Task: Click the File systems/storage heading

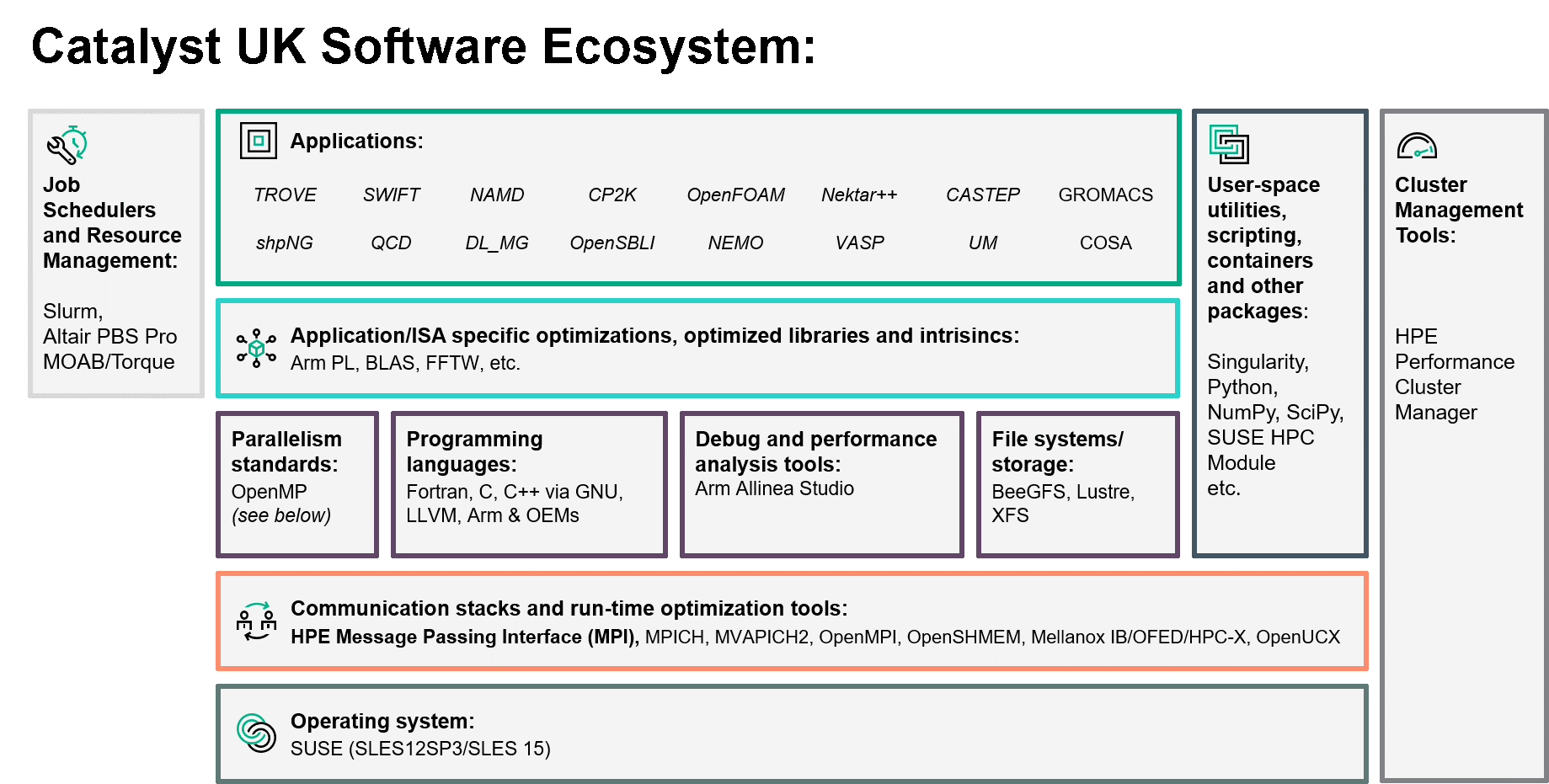Action: [1058, 451]
